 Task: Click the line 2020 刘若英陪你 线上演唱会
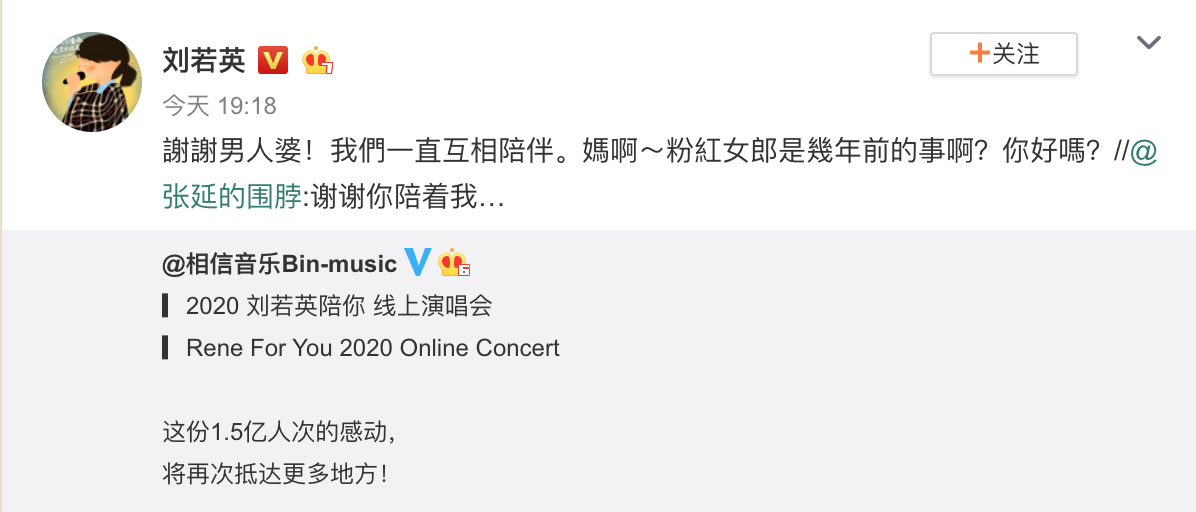coord(339,306)
